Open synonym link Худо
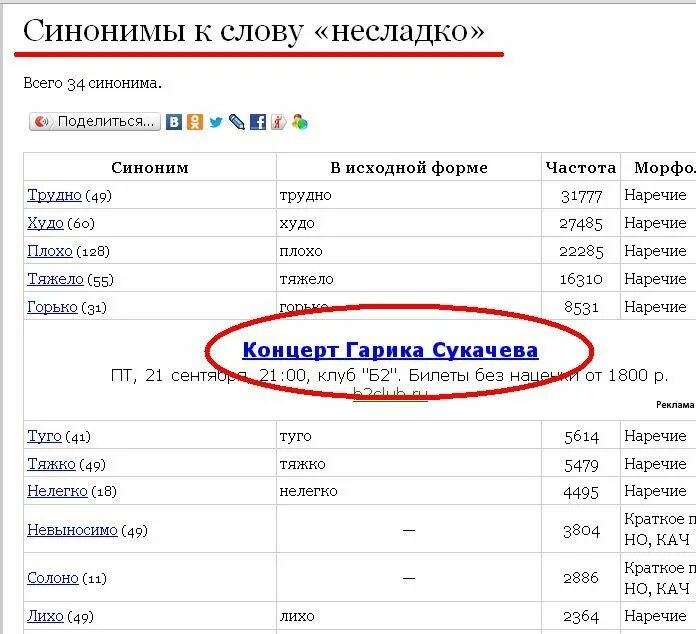Image resolution: width=696 pixels, height=634 pixels. (x=45, y=223)
